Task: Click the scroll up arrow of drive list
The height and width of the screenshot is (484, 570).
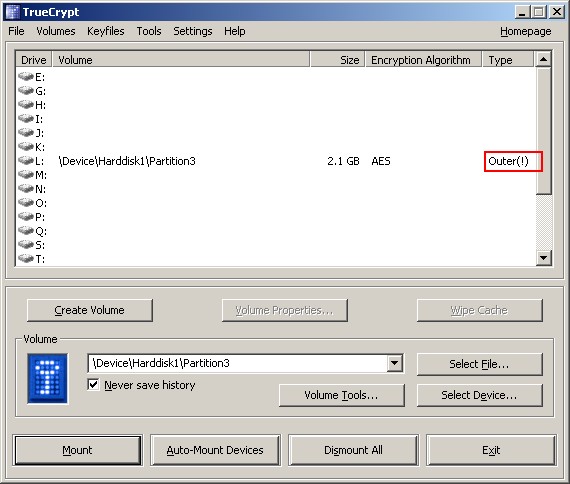Action: [543, 59]
